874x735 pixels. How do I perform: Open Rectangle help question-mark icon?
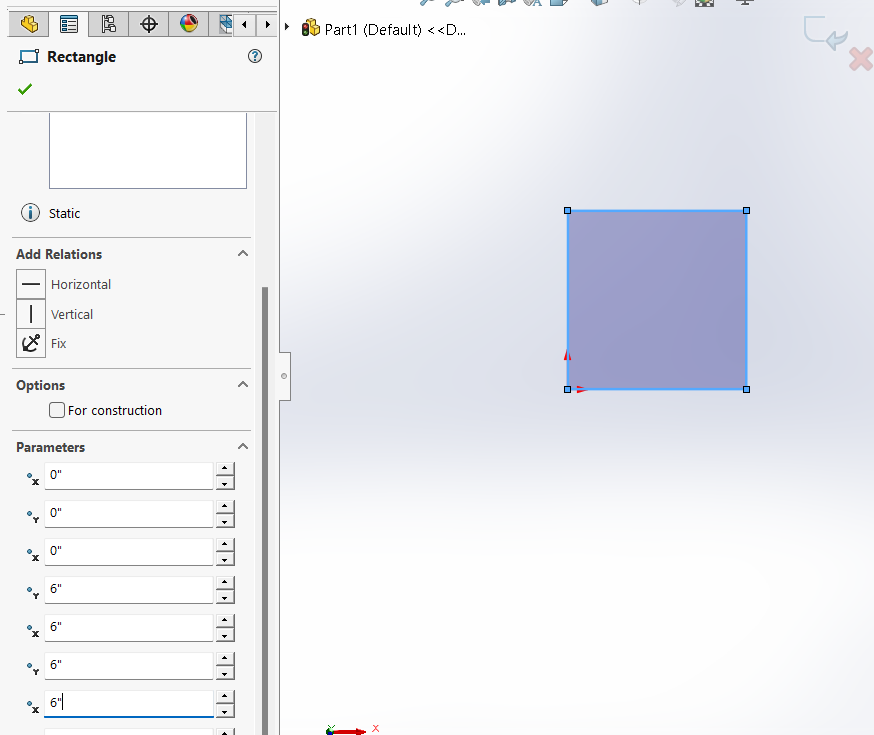pyautogui.click(x=255, y=56)
